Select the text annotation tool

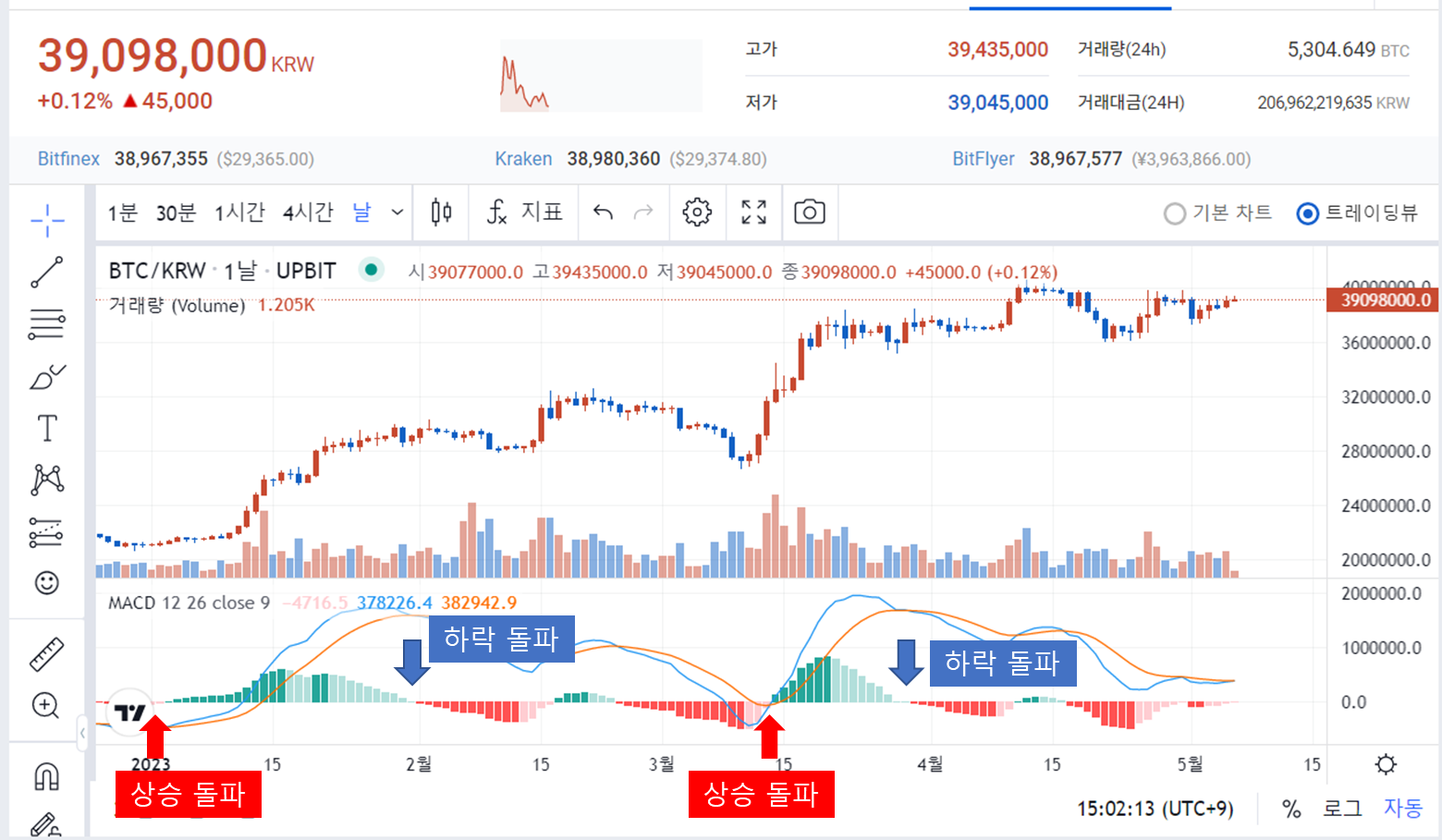(47, 428)
